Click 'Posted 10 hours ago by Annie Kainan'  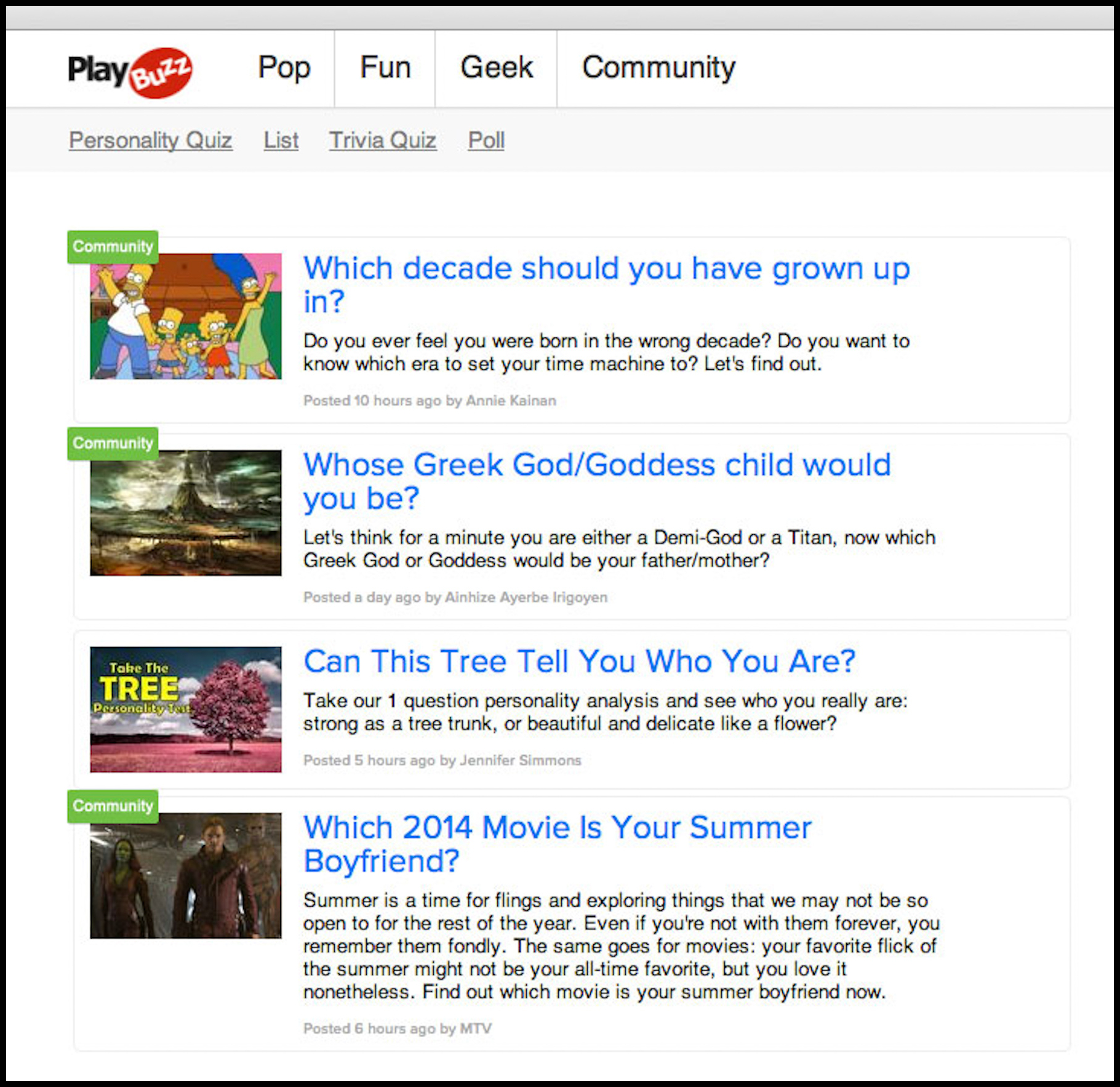(x=430, y=401)
